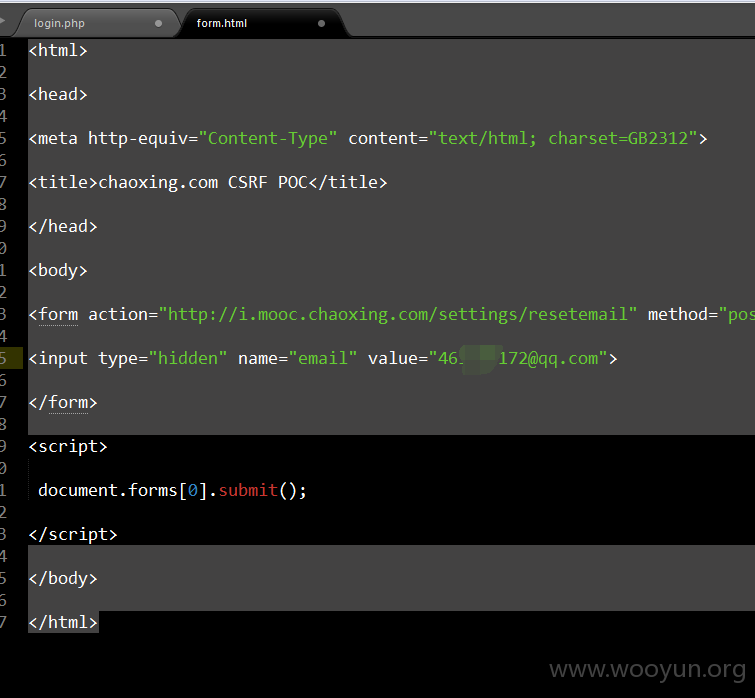755x698 pixels.
Task: Click the submit() call
Action: pyautogui.click(x=262, y=491)
